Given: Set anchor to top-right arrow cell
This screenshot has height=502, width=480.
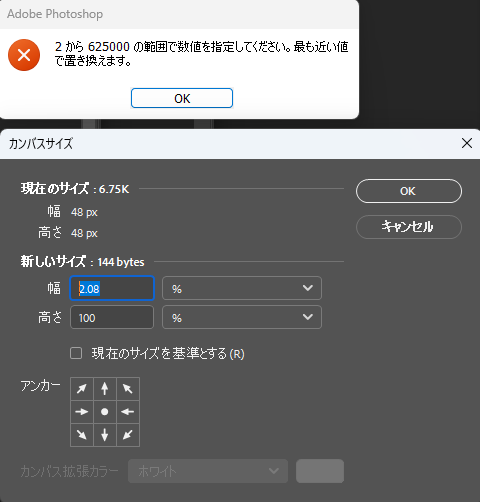Looking at the screenshot, I should tap(128, 389).
